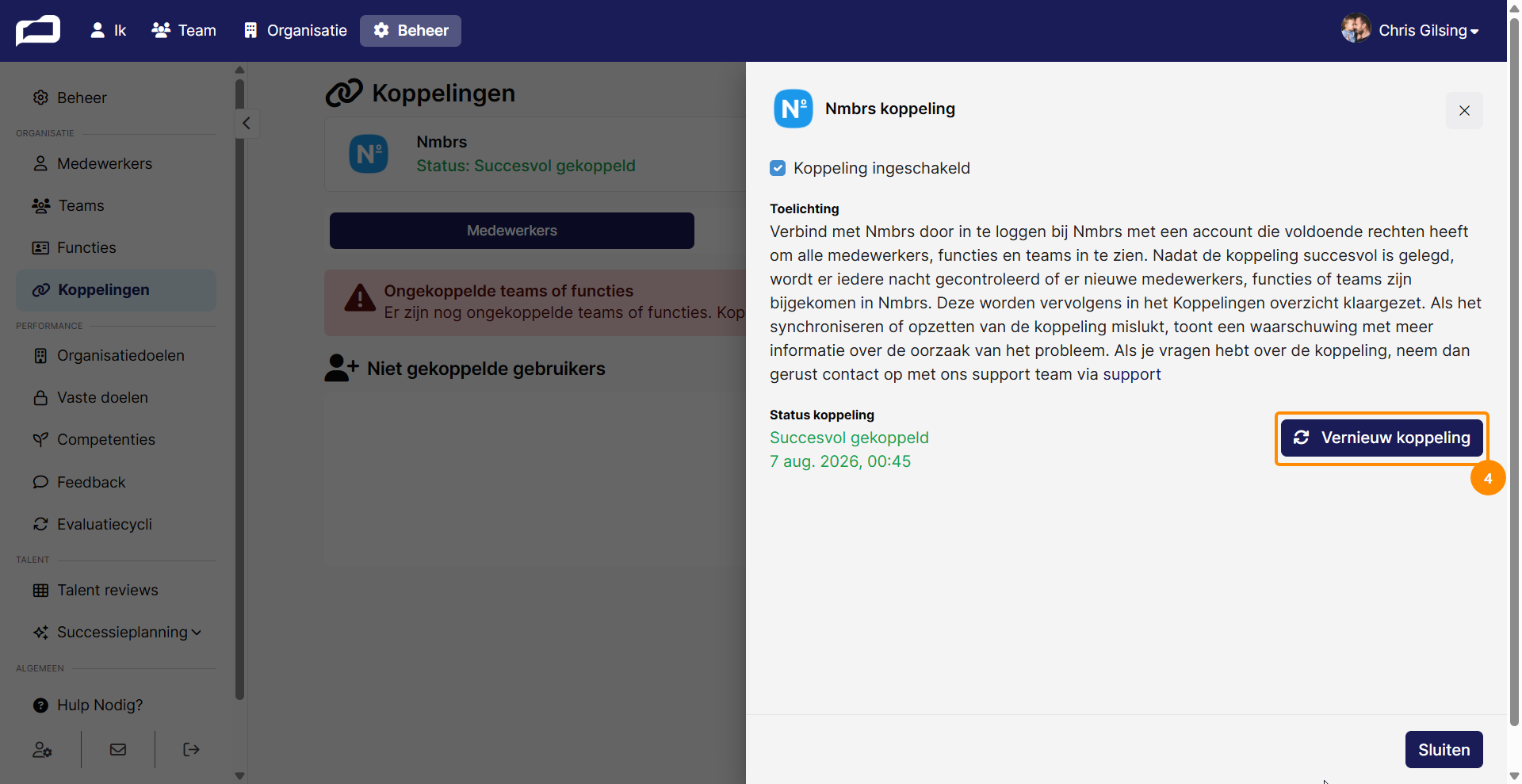Collapse the sidebar with the chevron button
1522x784 pixels.
tap(247, 123)
